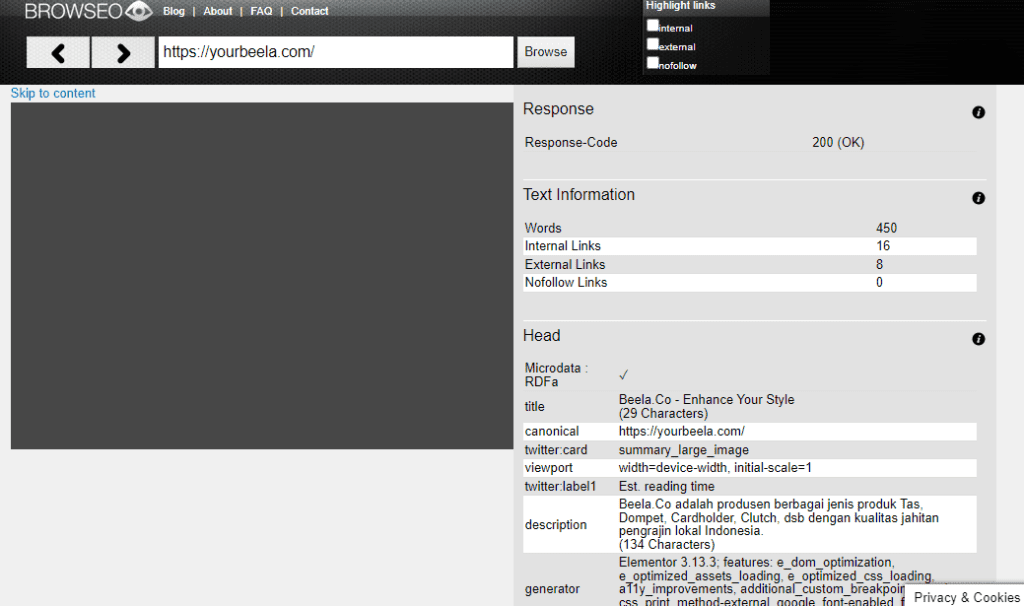Viewport: 1024px width, 606px height.
Task: Go back using the left arrow button
Action: pyautogui.click(x=57, y=51)
